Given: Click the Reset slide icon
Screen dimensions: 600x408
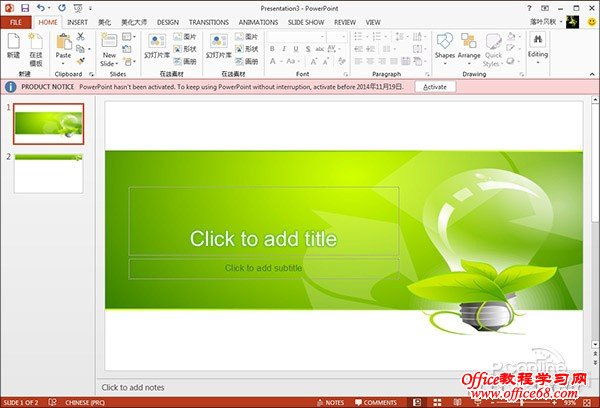Looking at the screenshot, I should 127,49.
